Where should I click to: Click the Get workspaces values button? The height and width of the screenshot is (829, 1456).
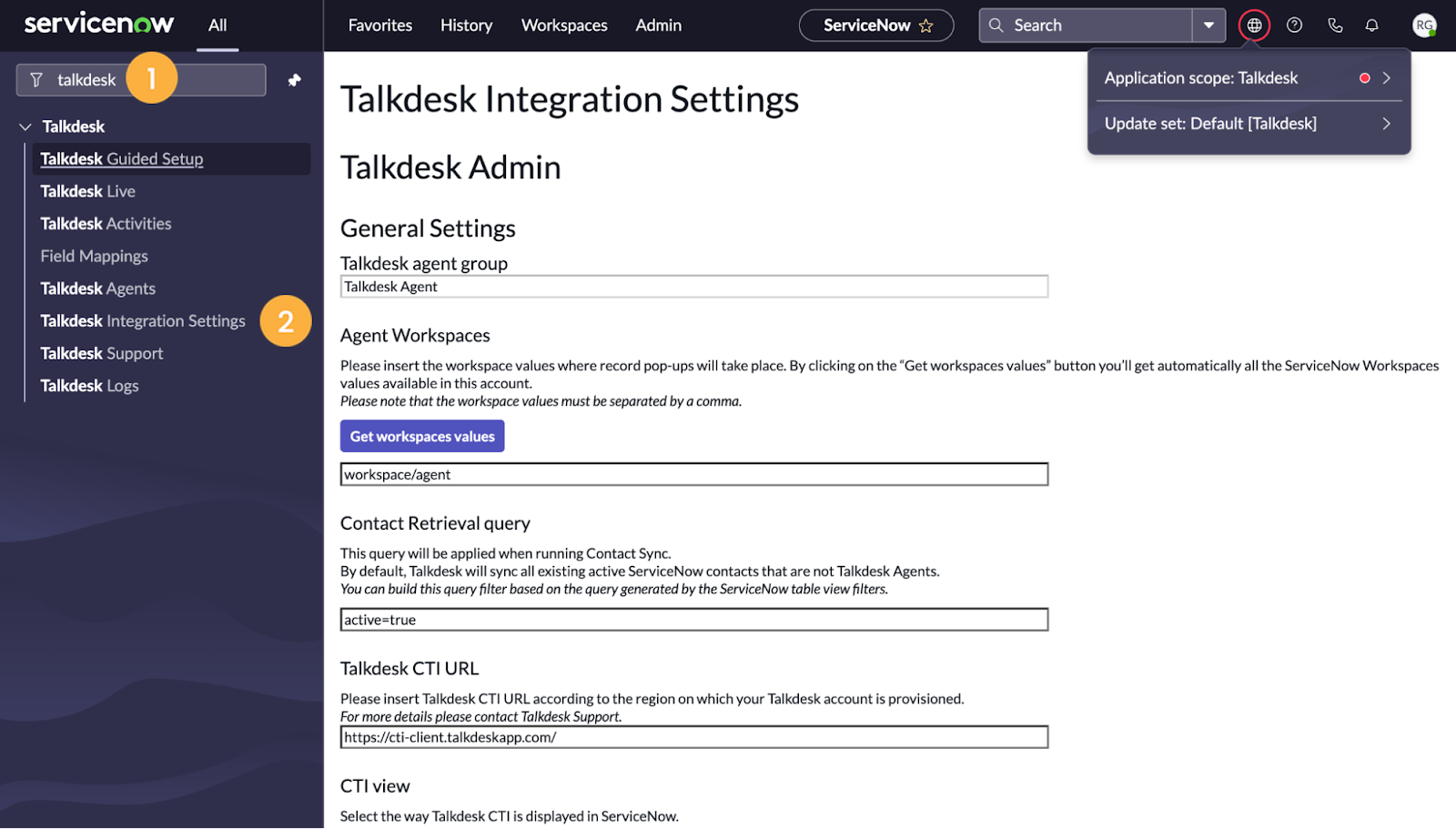(x=421, y=436)
